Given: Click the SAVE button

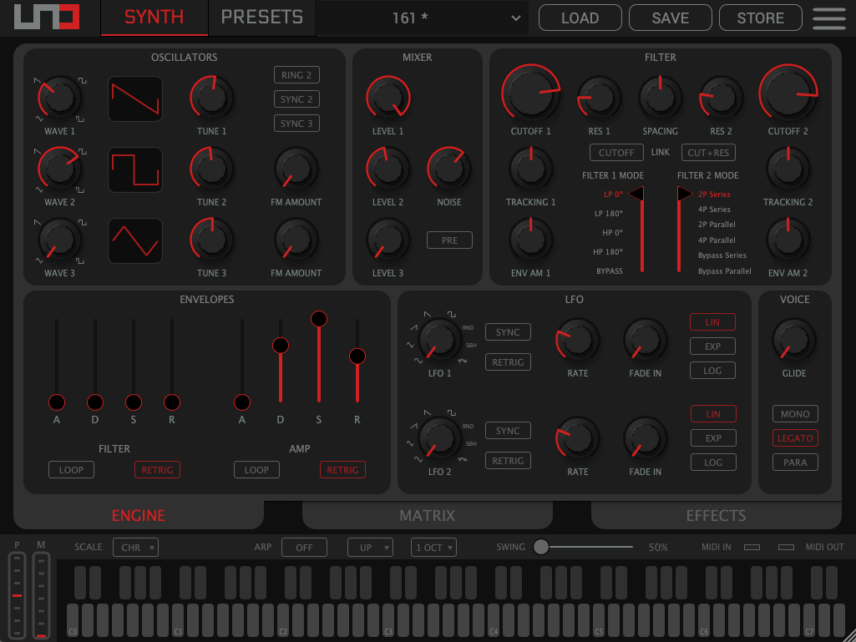Looking at the screenshot, I should [x=670, y=18].
